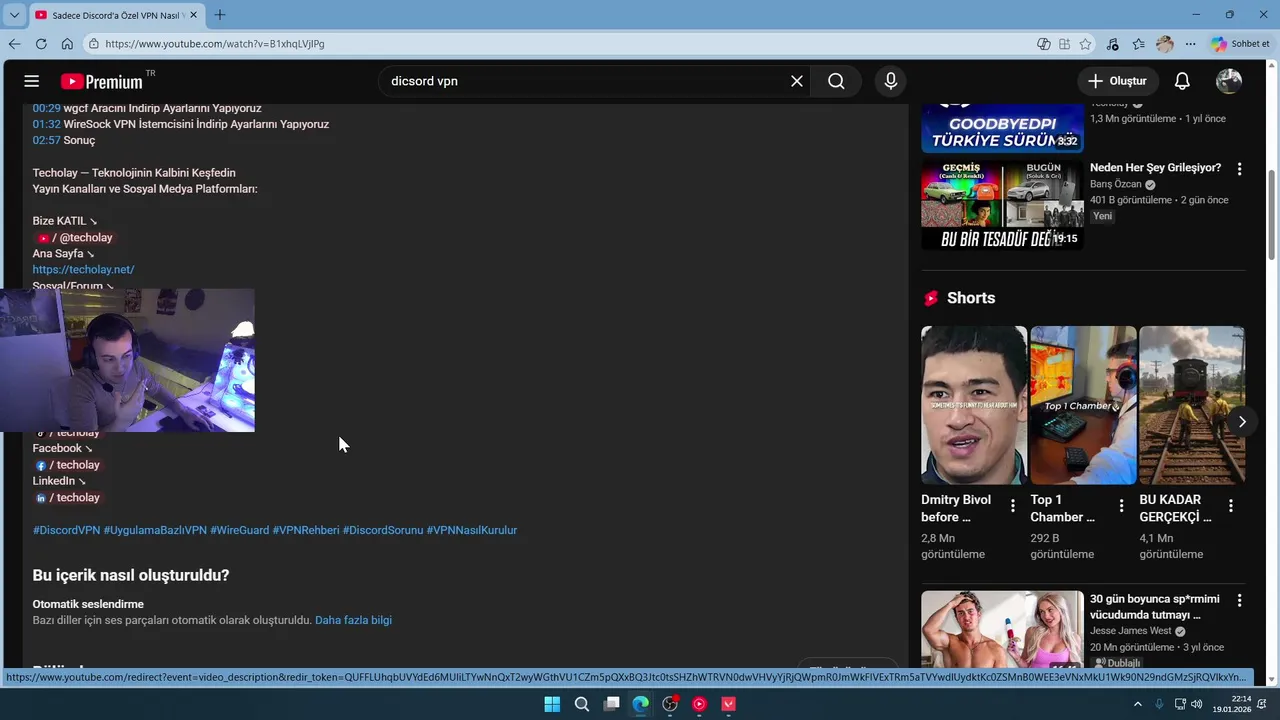The width and height of the screenshot is (1280, 720).
Task: Open the YouTube account avatar menu
Action: click(1229, 81)
